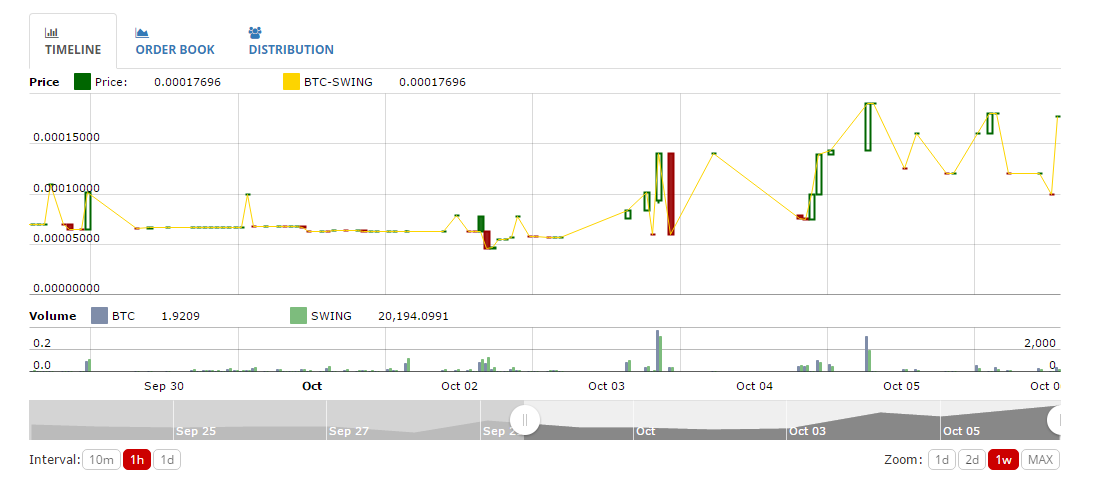Click the Zoom: label

click(903, 460)
